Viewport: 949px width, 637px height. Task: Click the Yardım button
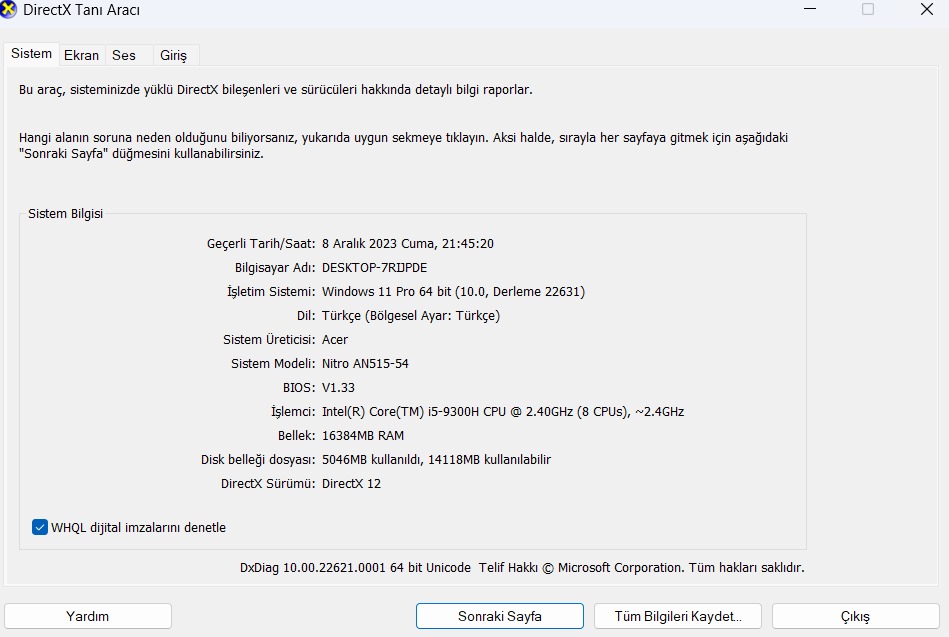click(x=88, y=616)
